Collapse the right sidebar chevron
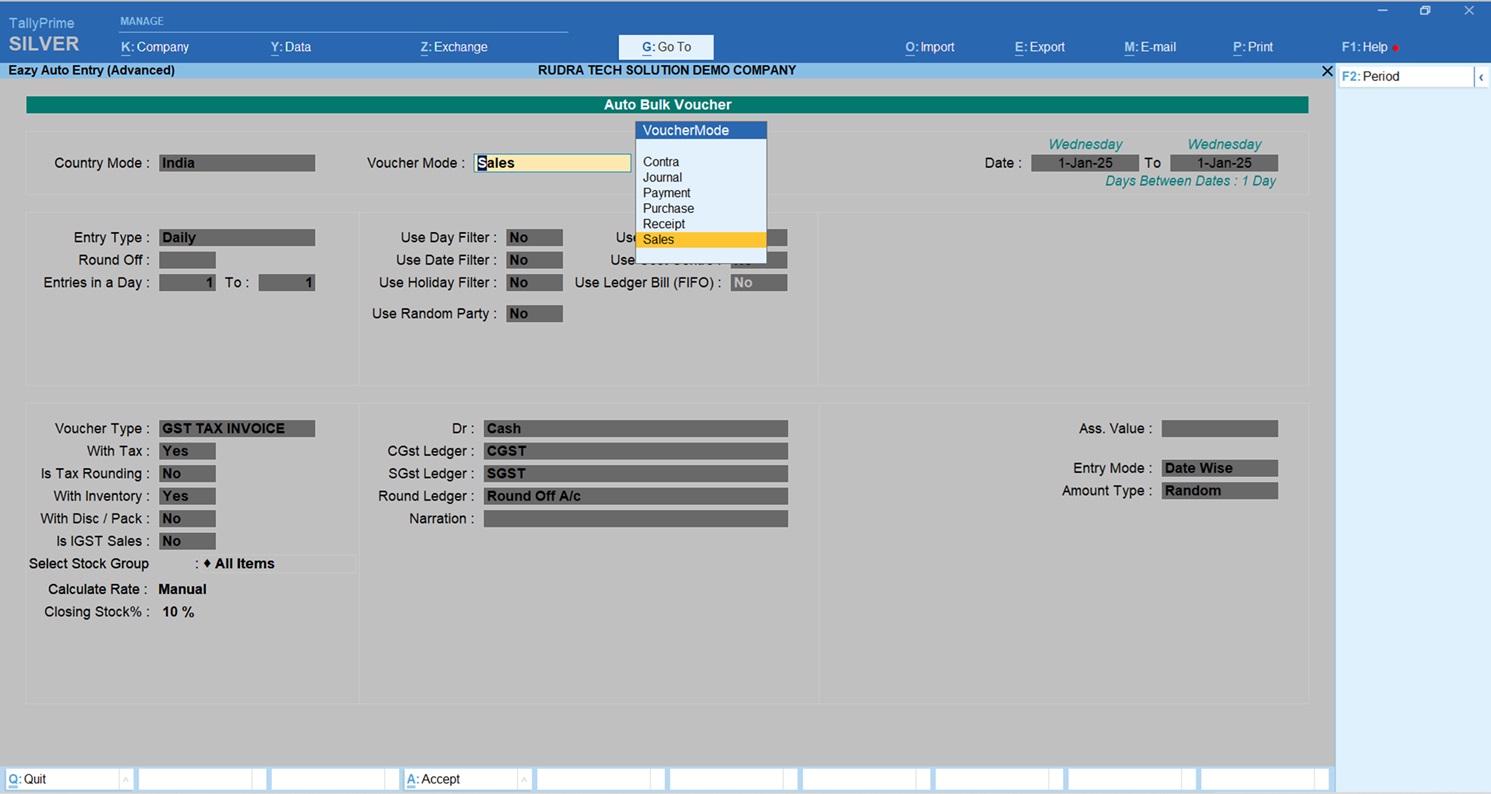 (x=1481, y=77)
